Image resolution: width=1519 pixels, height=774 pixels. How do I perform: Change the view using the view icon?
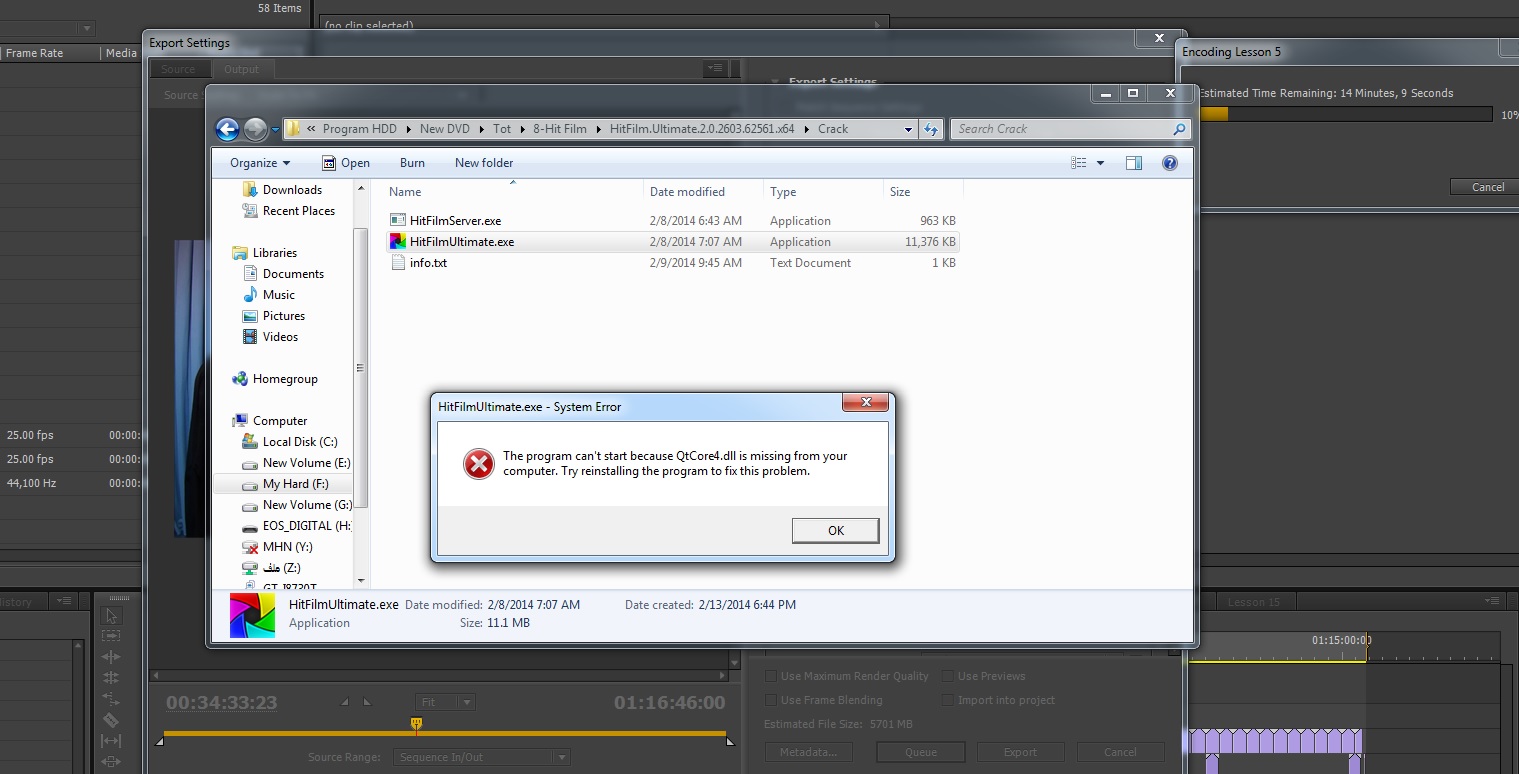pyautogui.click(x=1078, y=163)
